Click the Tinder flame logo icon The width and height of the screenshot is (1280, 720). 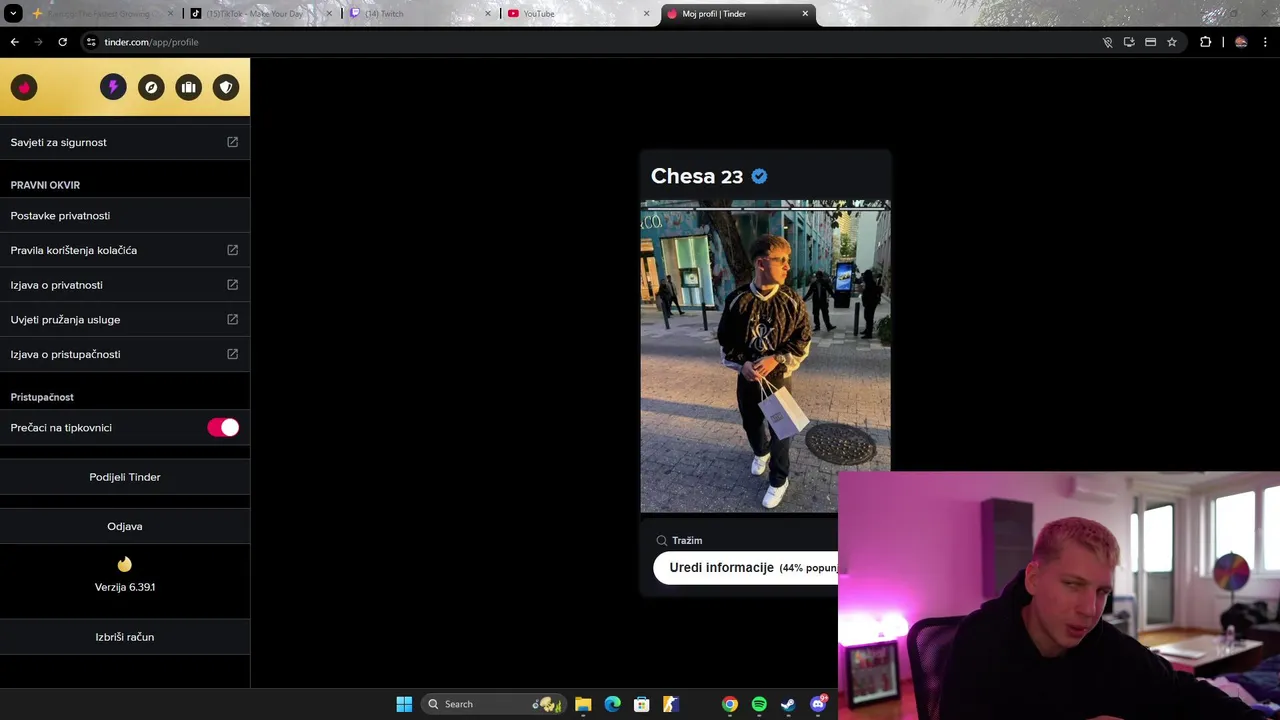pyautogui.click(x=24, y=87)
